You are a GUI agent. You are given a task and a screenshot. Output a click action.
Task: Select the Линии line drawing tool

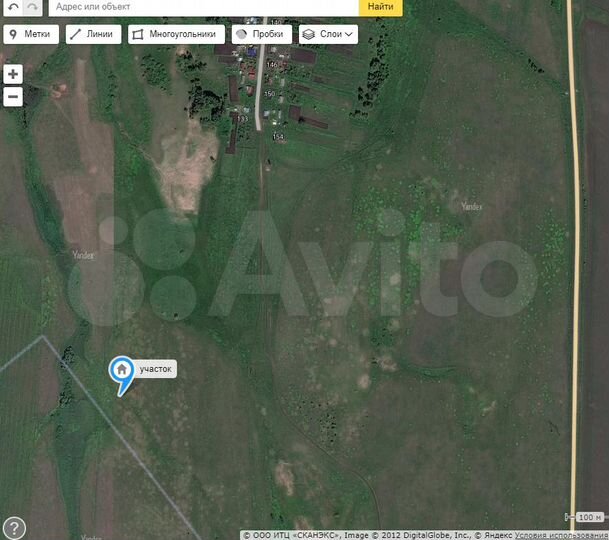point(94,34)
